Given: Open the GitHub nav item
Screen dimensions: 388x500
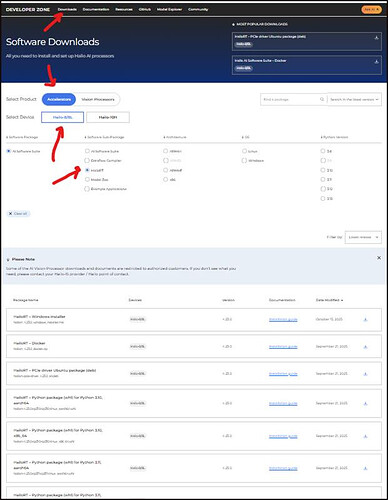Looking at the screenshot, I should (145, 9).
